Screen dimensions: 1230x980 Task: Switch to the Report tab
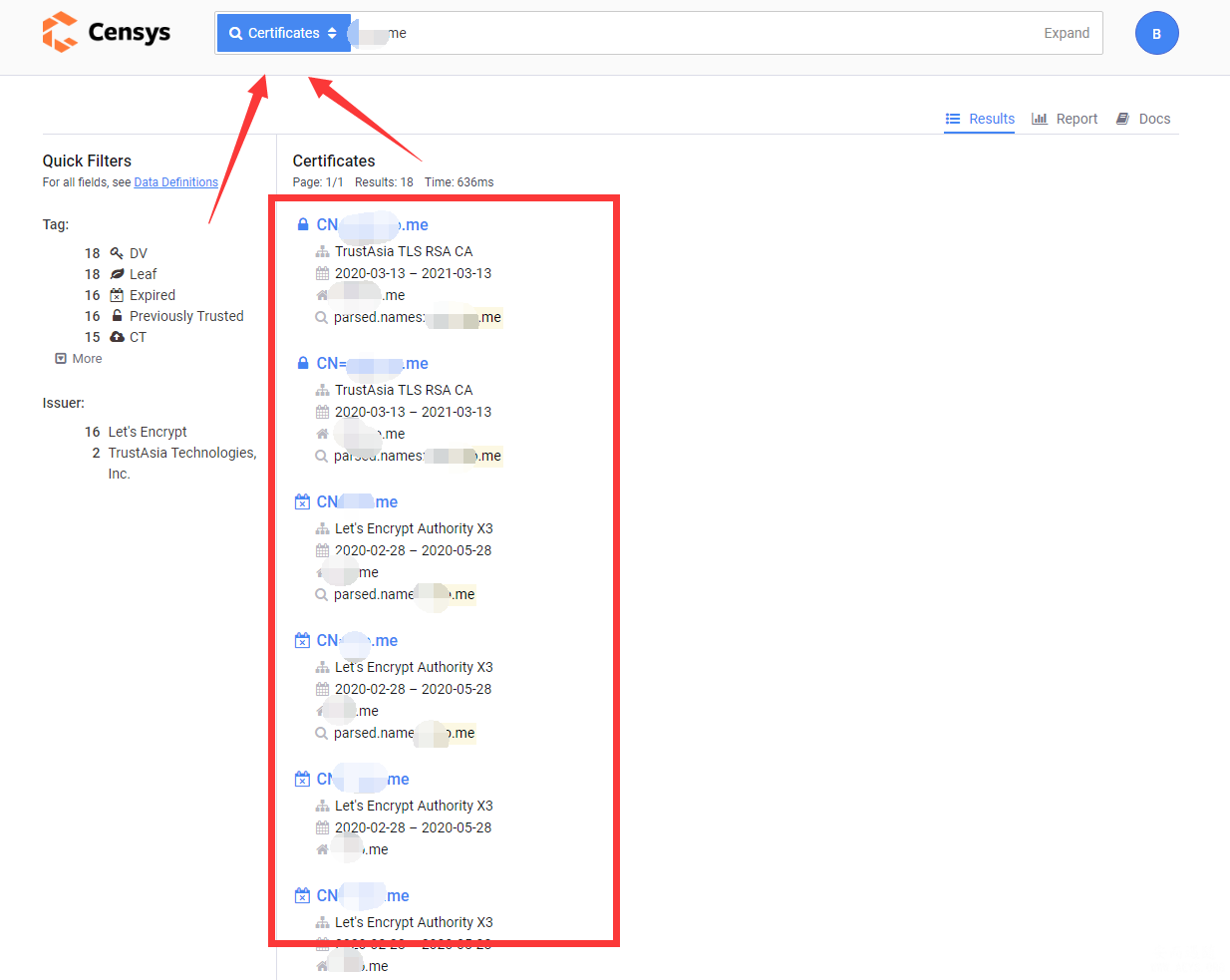coord(1065,119)
